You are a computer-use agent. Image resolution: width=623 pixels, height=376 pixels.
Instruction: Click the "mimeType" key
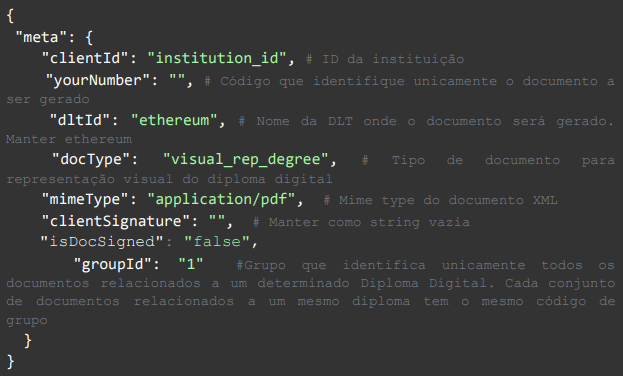click(85, 199)
